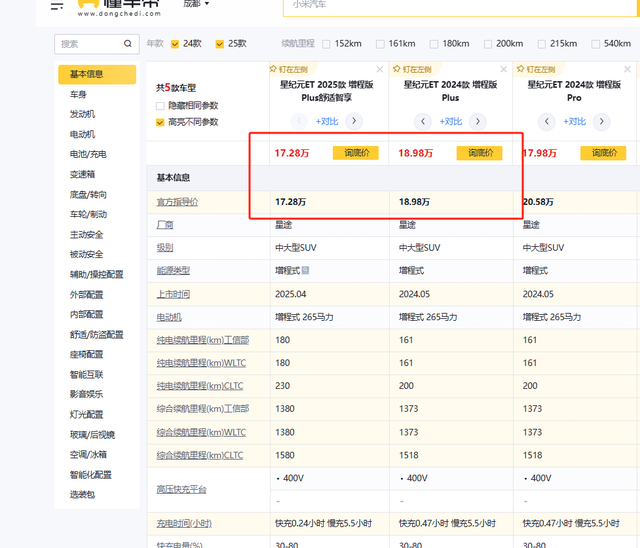Jump to 主动安全 section

[x=87, y=235]
